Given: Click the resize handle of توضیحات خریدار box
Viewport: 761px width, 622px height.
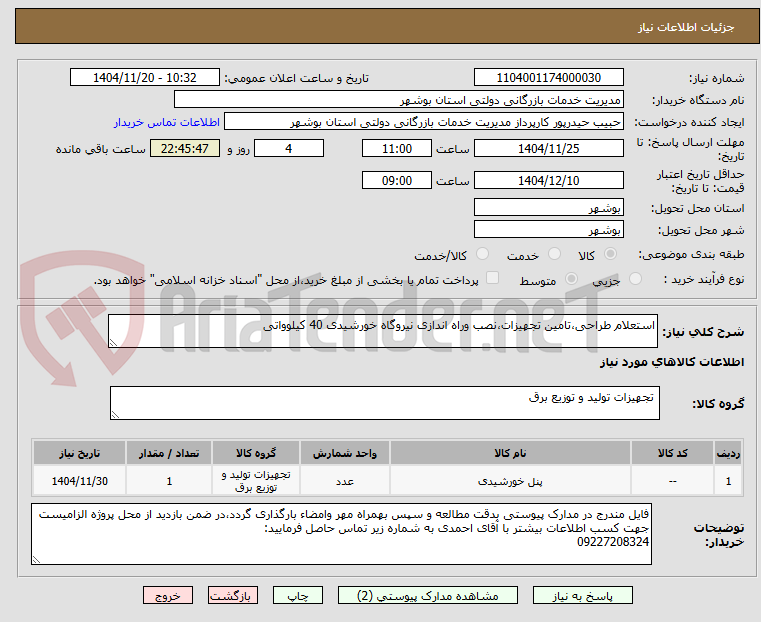Looking at the screenshot, I should click(36, 560).
